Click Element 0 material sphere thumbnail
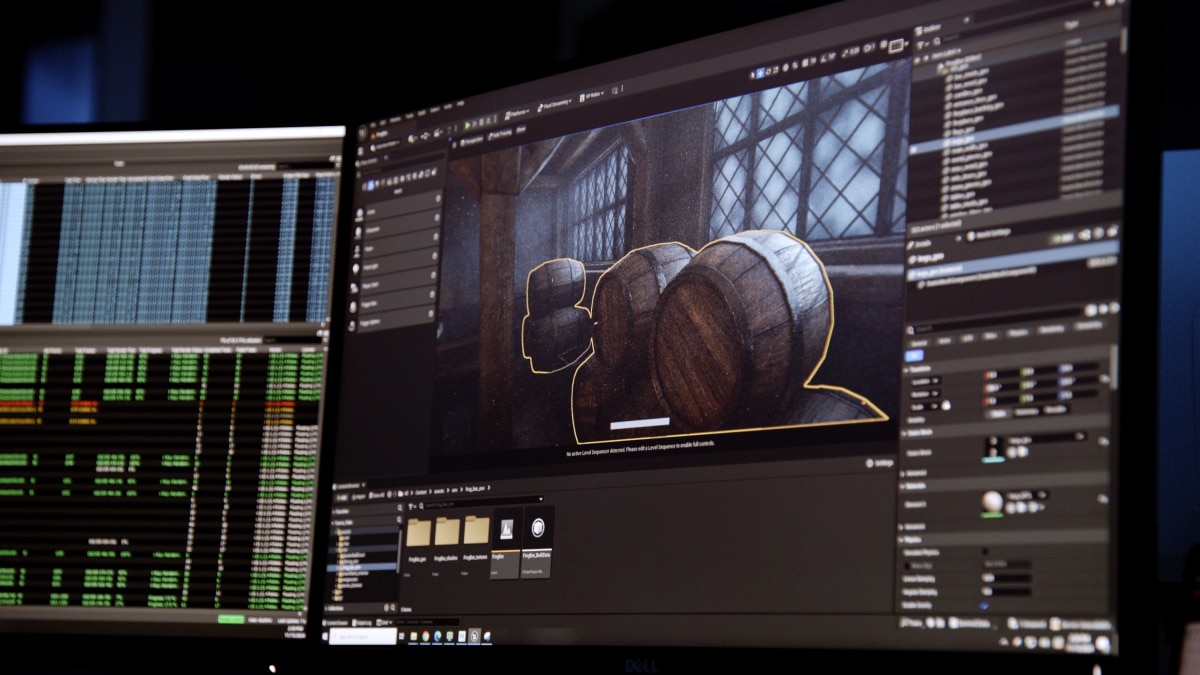Screen dimensions: 1200x675 (992, 502)
